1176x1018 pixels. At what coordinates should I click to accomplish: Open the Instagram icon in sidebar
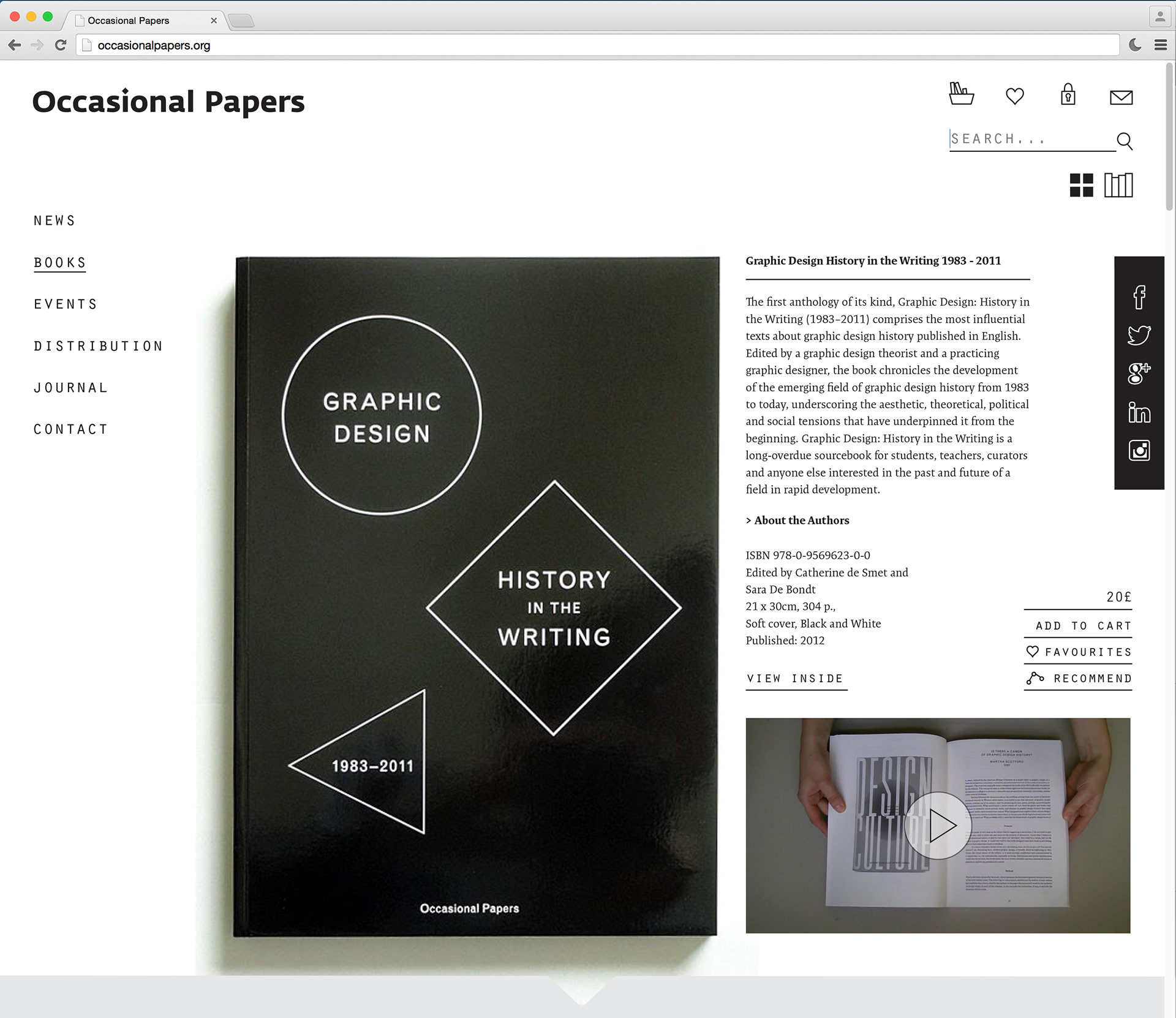pyautogui.click(x=1139, y=451)
